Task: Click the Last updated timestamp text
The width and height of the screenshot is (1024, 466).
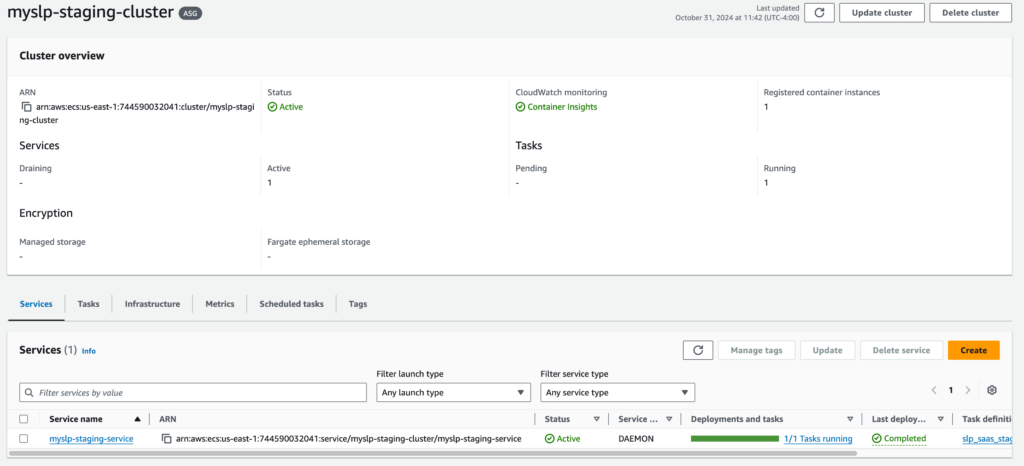Action: click(737, 14)
